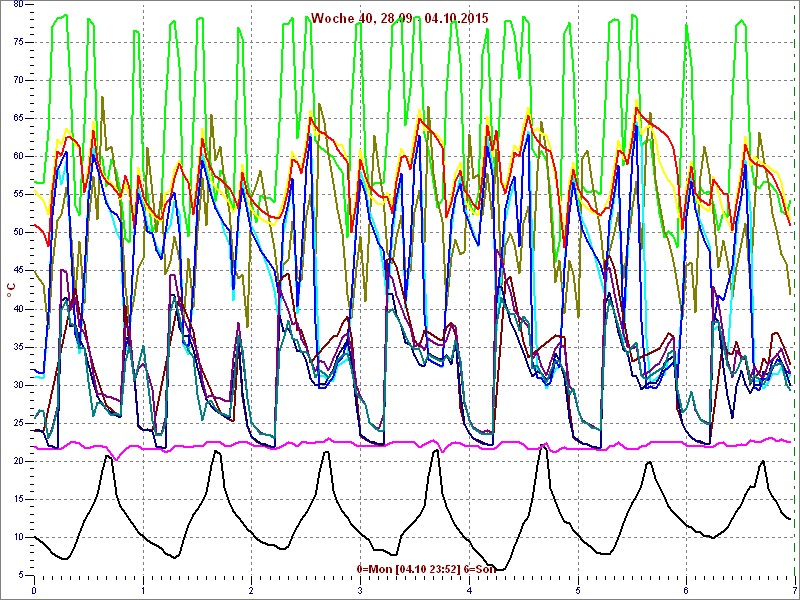
Task: Click the y-axis label 70
Action: point(17,81)
